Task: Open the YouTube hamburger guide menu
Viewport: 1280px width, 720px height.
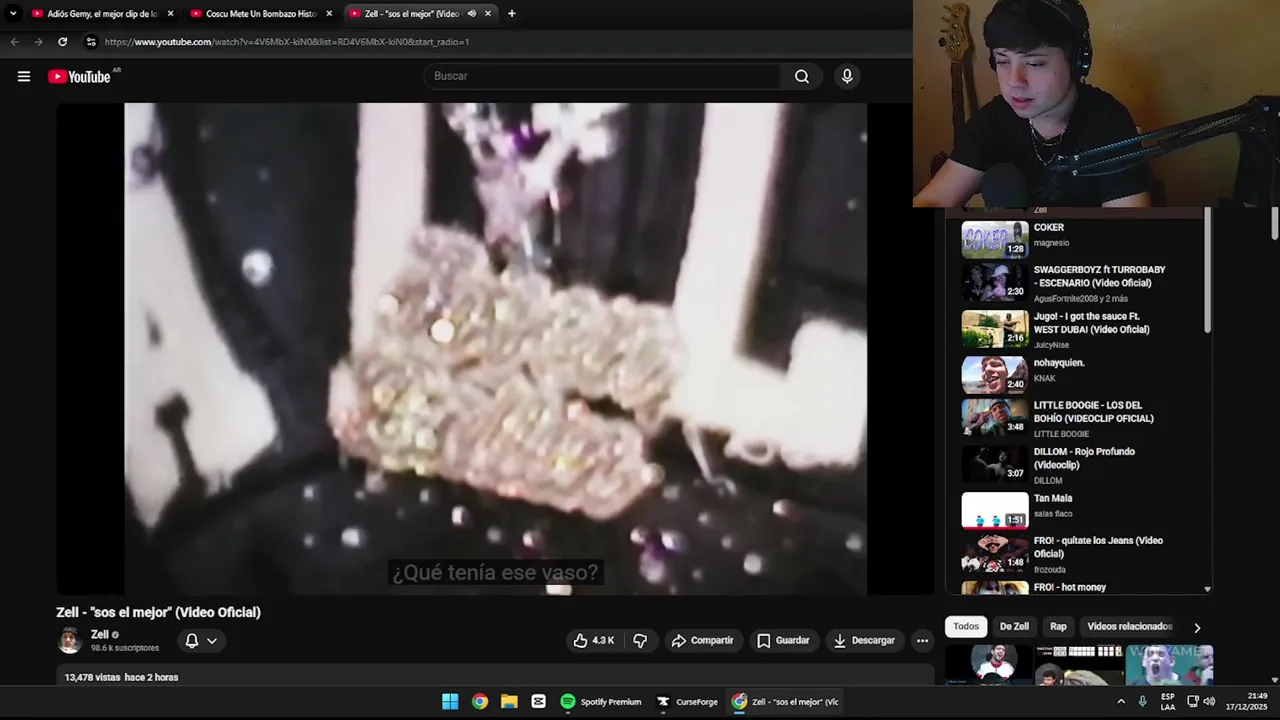Action: (x=24, y=76)
